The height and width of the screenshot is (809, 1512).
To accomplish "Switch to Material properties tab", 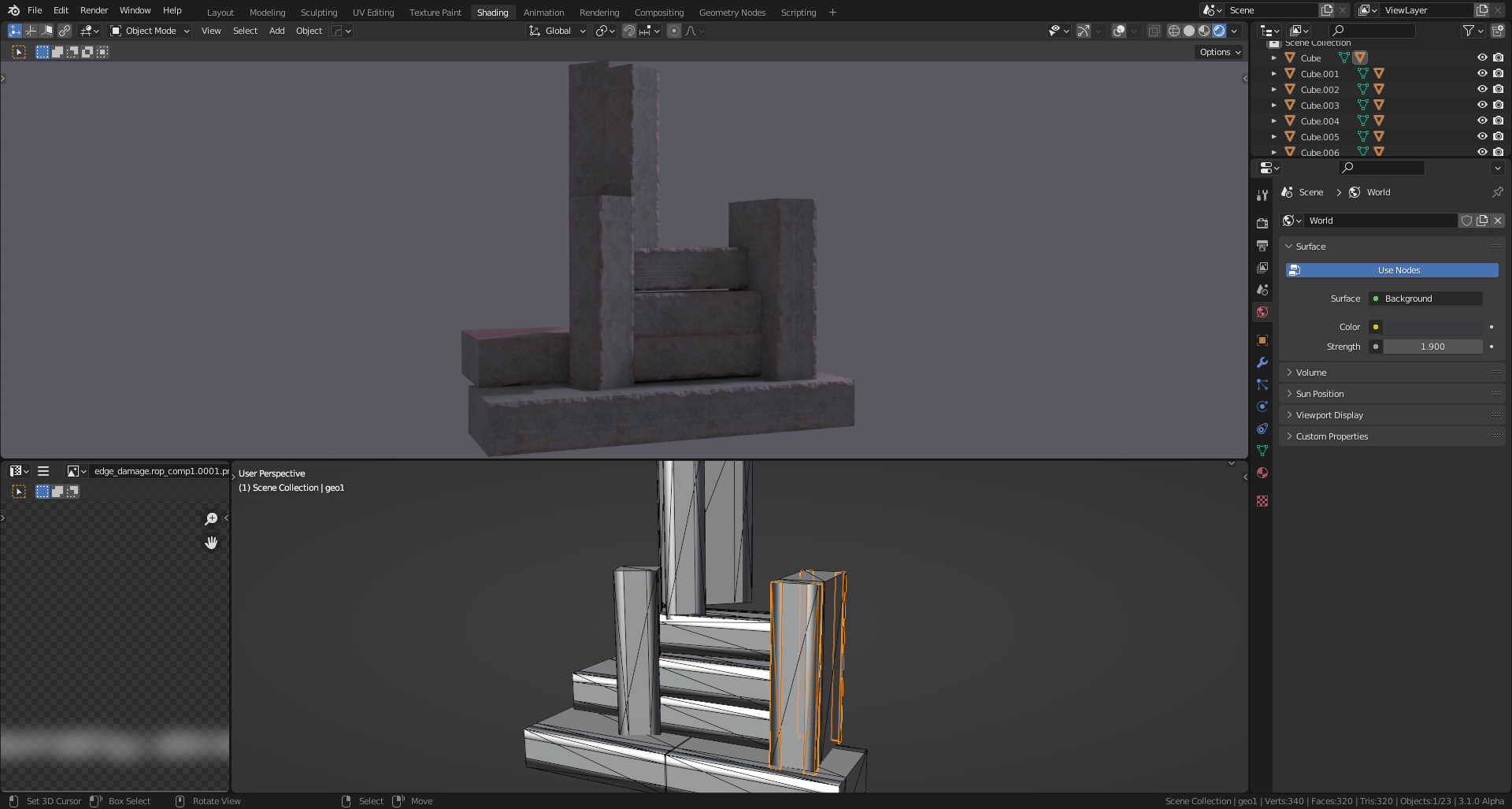I will point(1262,473).
